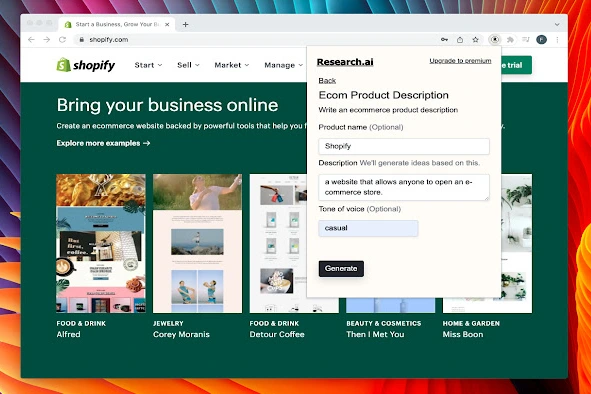Expand the Start menu
The height and width of the screenshot is (394, 591).
[x=148, y=65]
